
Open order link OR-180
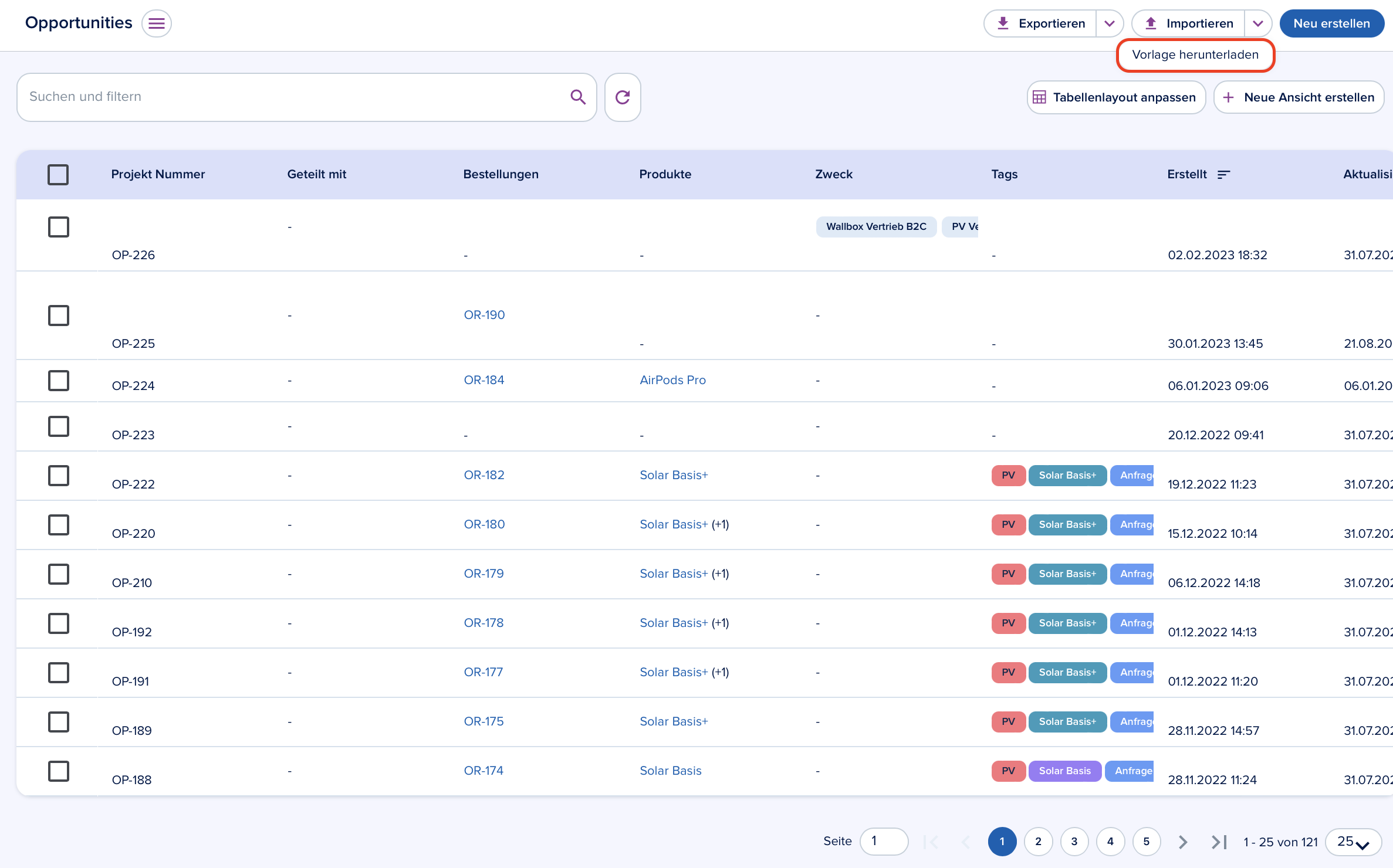click(x=484, y=524)
